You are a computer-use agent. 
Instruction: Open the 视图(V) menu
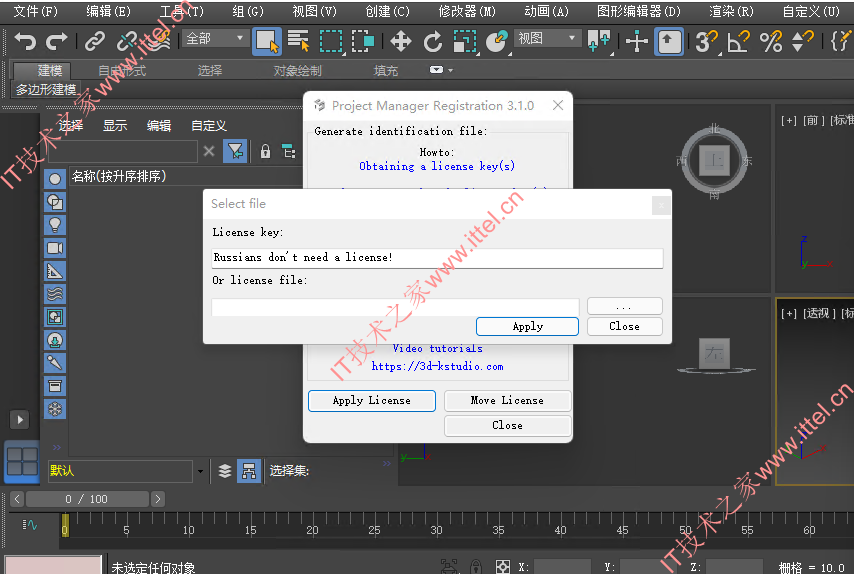pos(315,11)
